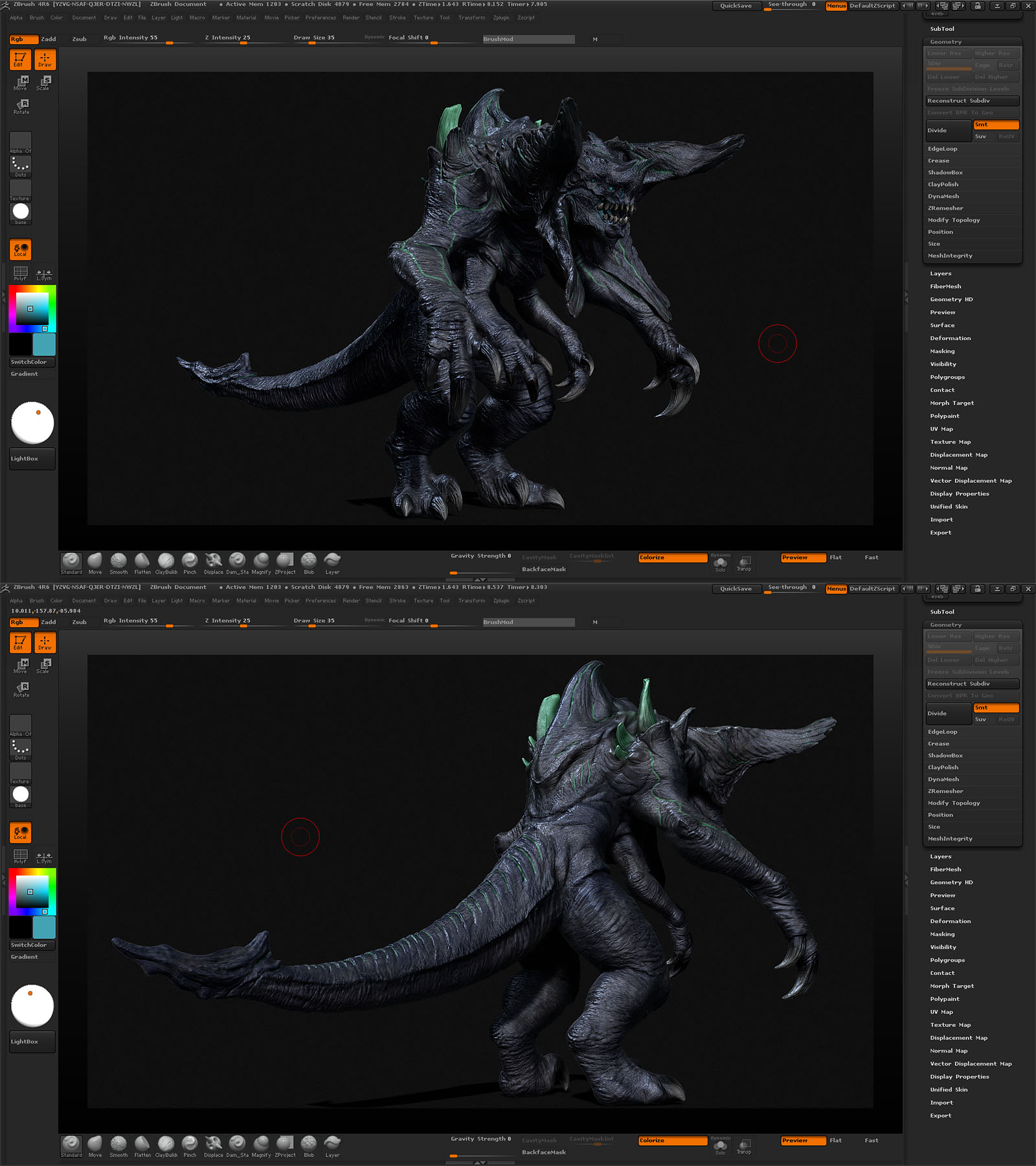
Task: Expand the Masking section in bottom window
Action: click(942, 934)
